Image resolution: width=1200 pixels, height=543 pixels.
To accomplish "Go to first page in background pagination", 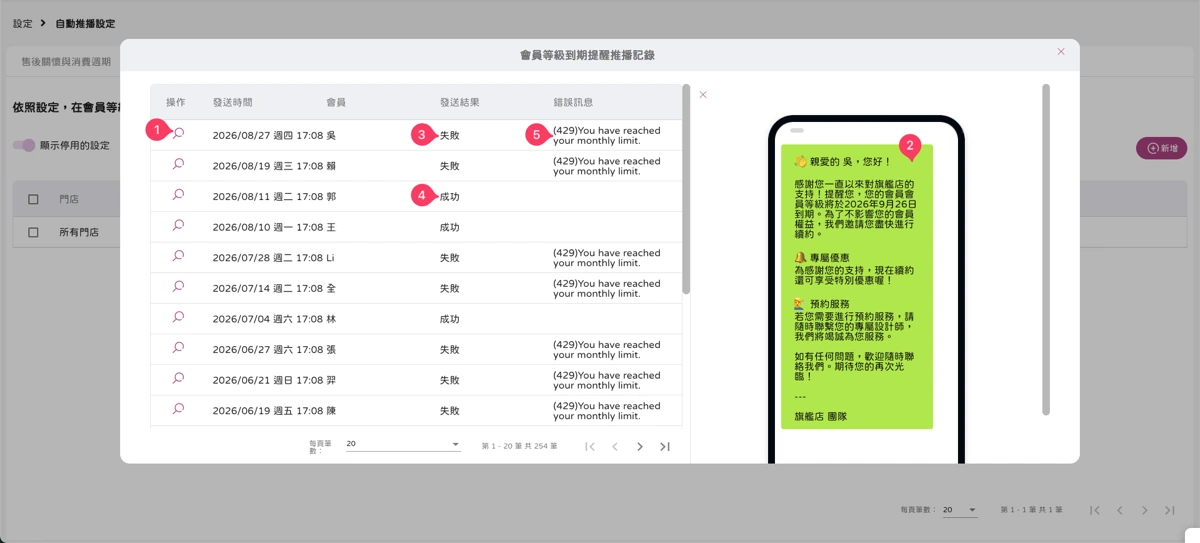I will click(1095, 510).
